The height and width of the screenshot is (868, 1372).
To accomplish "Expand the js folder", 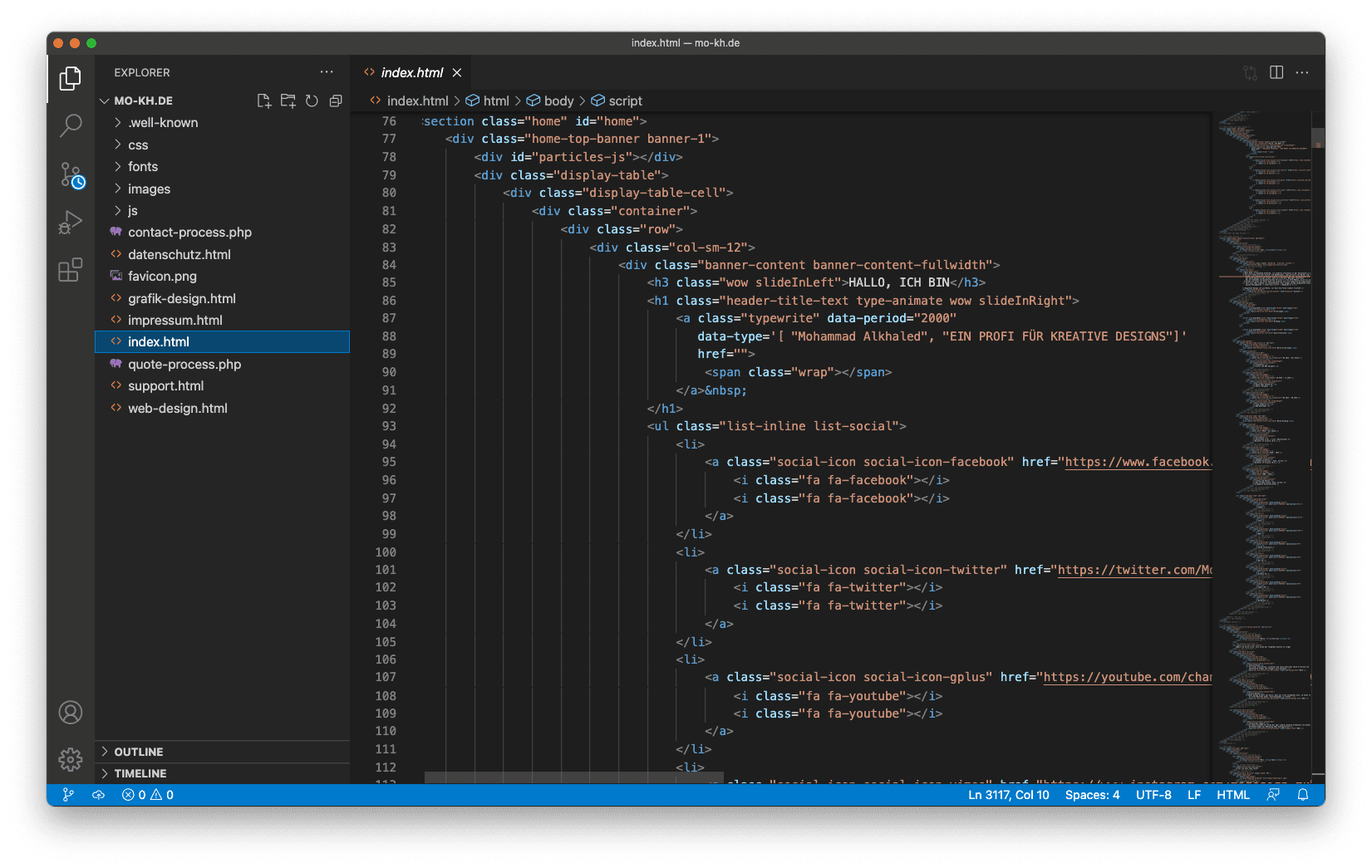I will [x=222, y=211].
